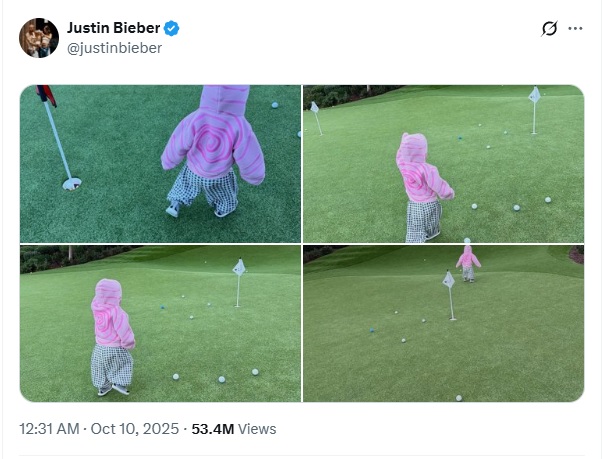
Task: Click the blue verified badge
Action: [172, 28]
